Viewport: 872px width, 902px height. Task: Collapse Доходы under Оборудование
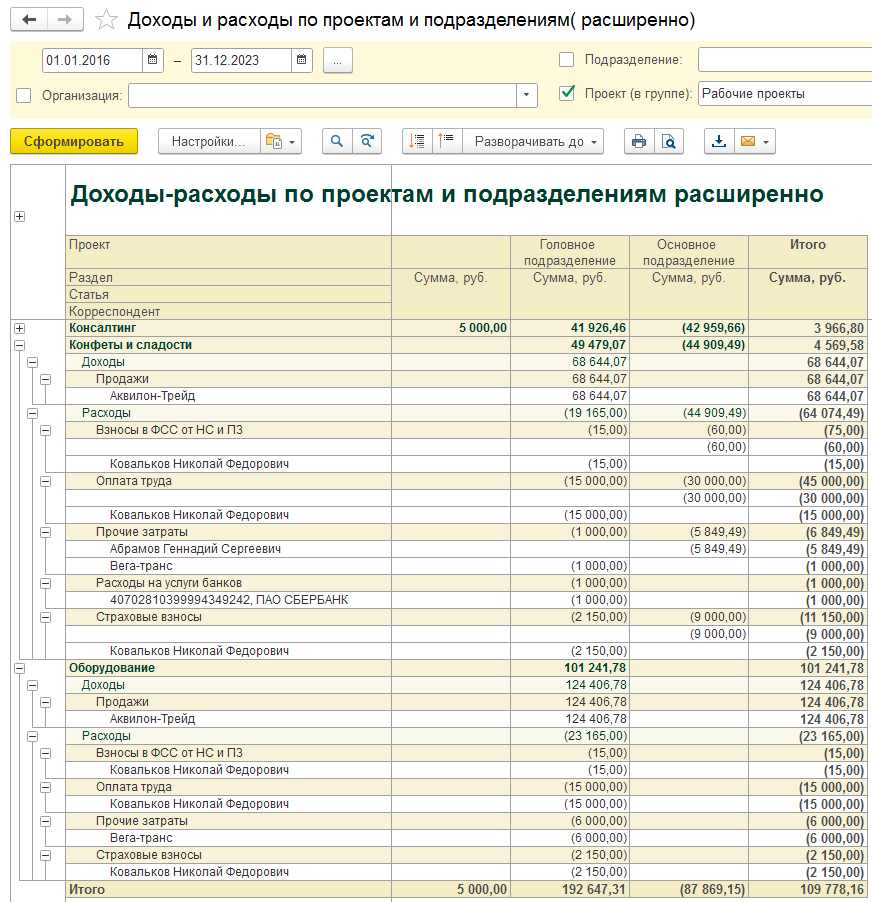pyautogui.click(x=33, y=685)
